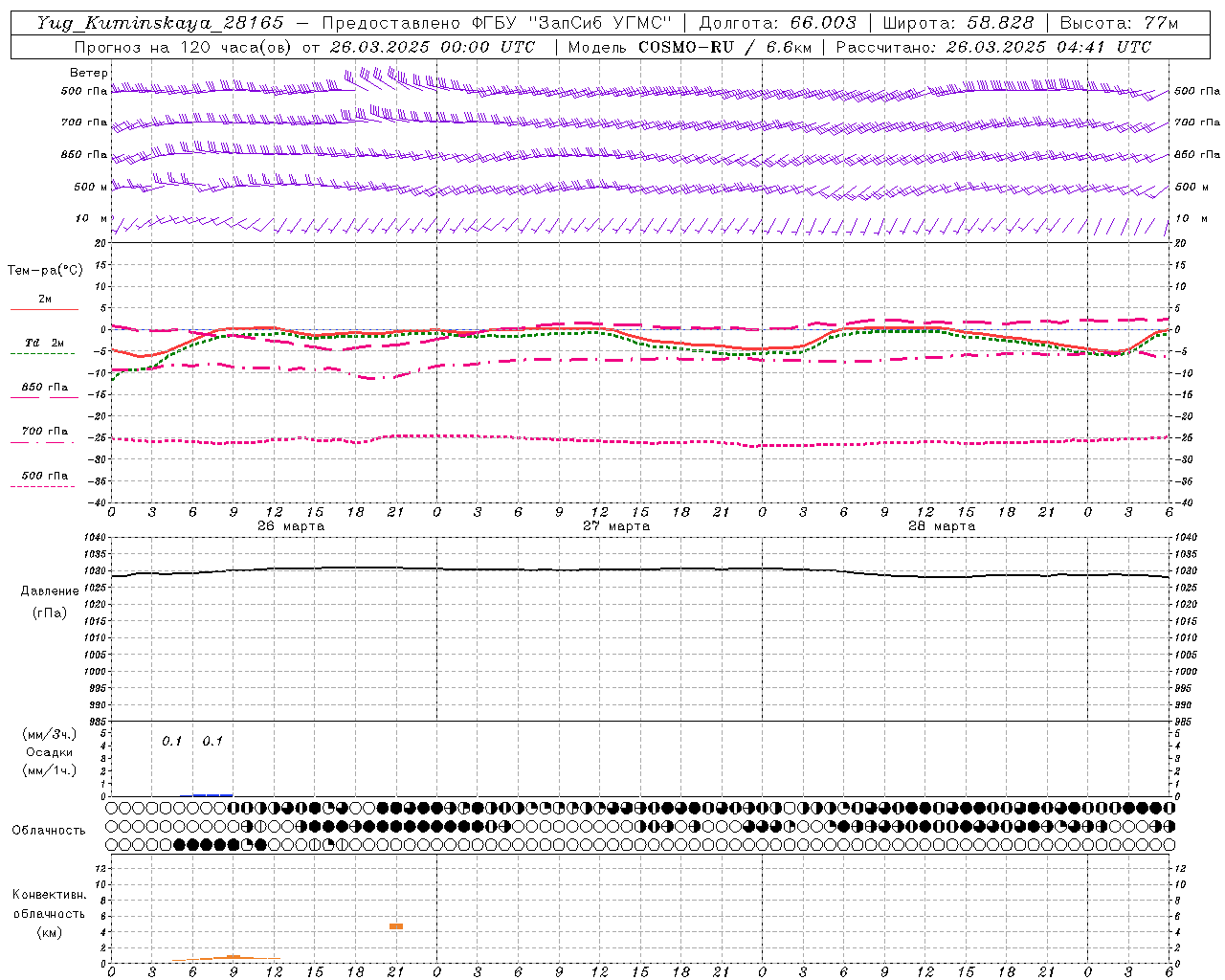Click the 26 марта date label
1225x980 pixels.
pyautogui.click(x=291, y=526)
